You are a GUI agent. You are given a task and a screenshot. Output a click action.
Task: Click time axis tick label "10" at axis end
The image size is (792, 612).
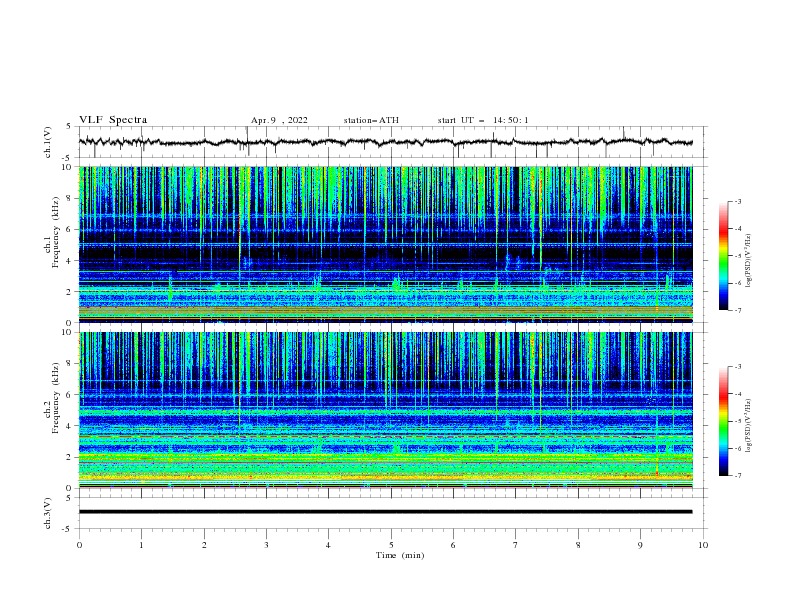703,545
